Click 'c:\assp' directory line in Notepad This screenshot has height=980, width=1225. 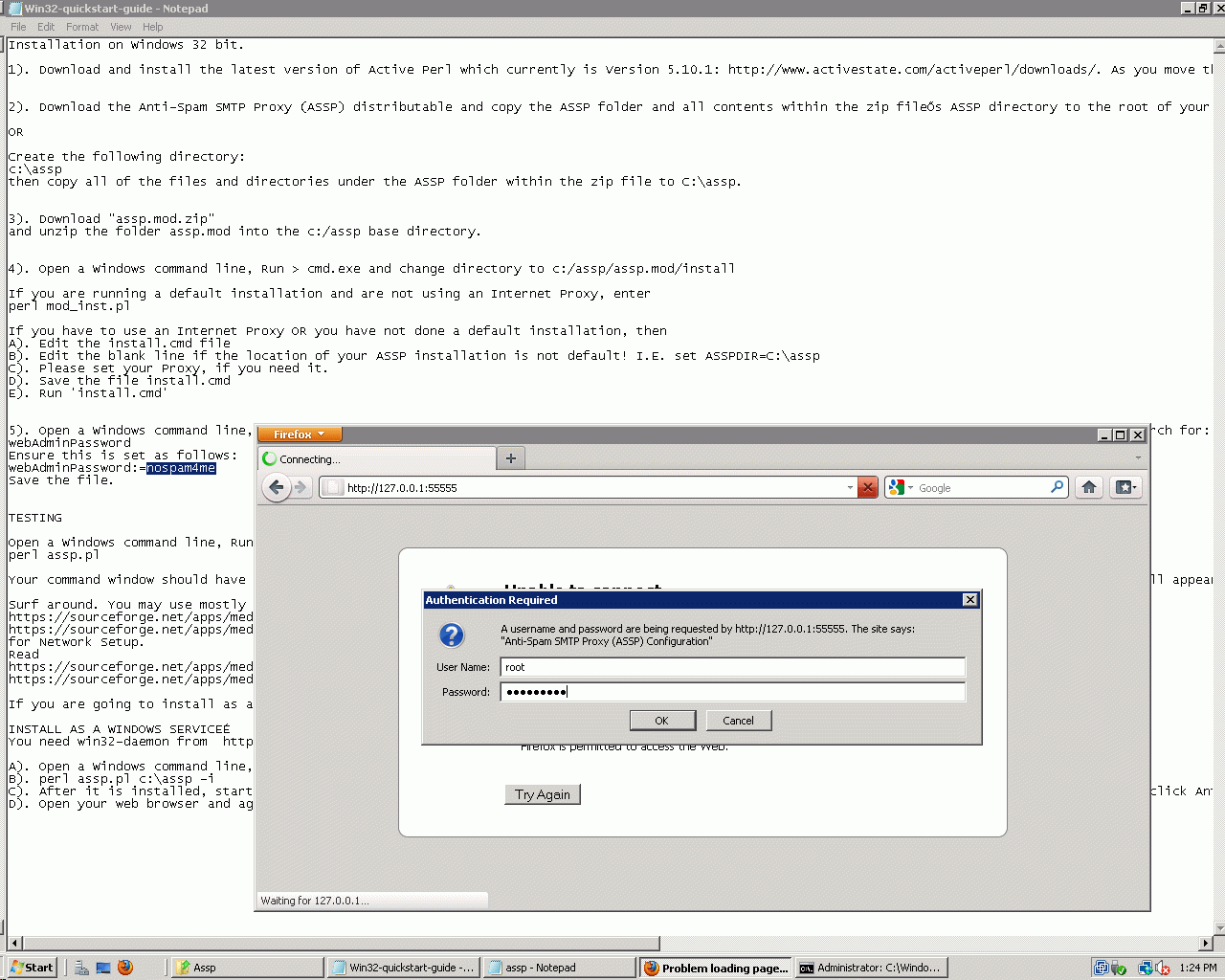(x=35, y=169)
